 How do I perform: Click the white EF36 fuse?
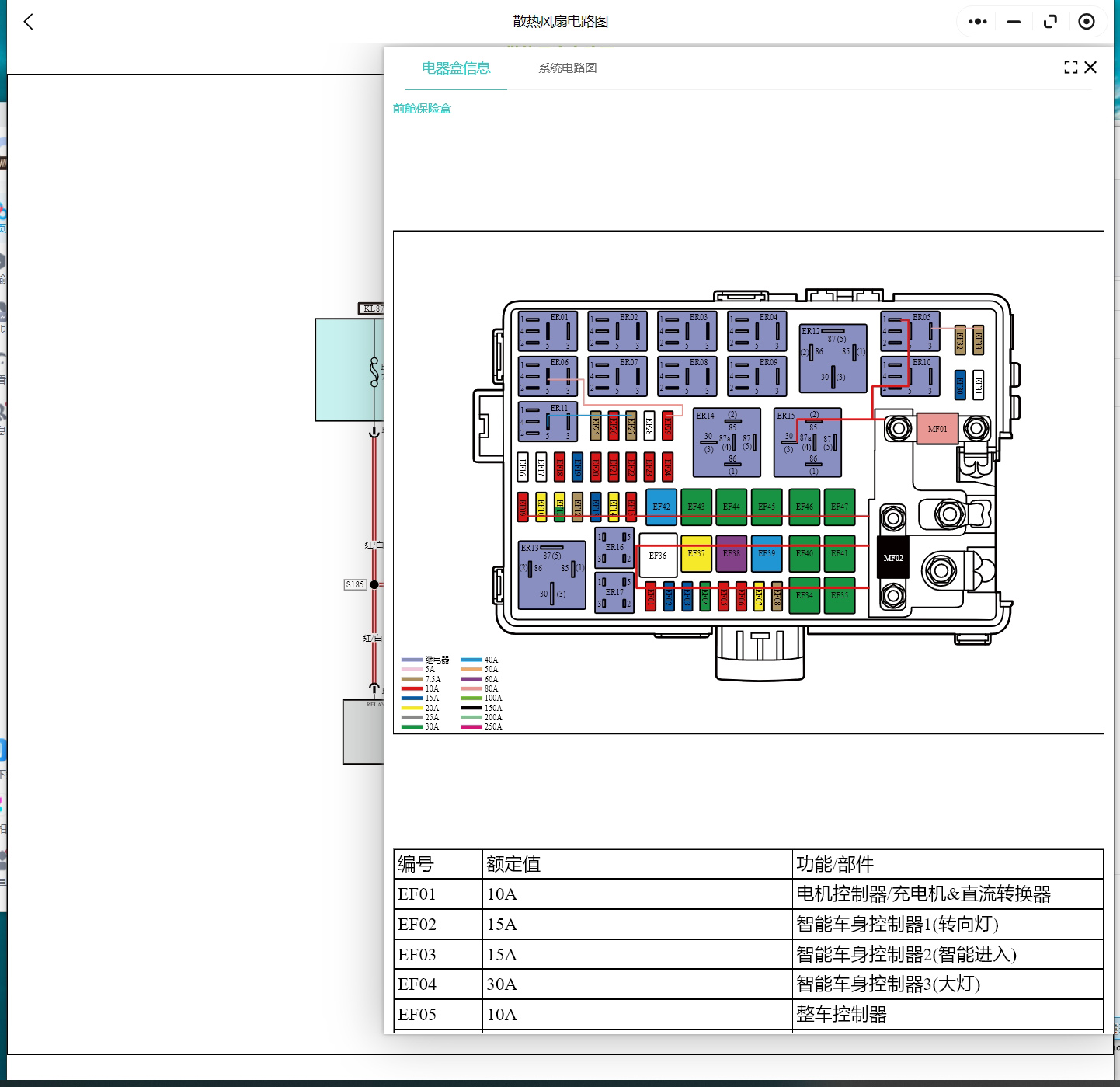pyautogui.click(x=657, y=556)
